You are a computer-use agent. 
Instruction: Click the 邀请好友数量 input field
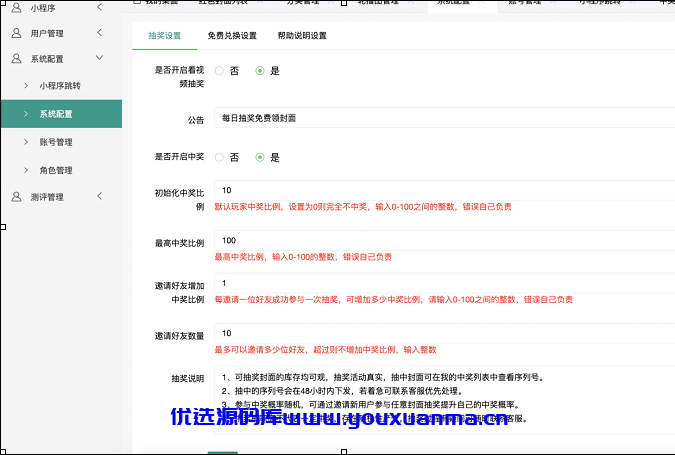click(x=444, y=333)
